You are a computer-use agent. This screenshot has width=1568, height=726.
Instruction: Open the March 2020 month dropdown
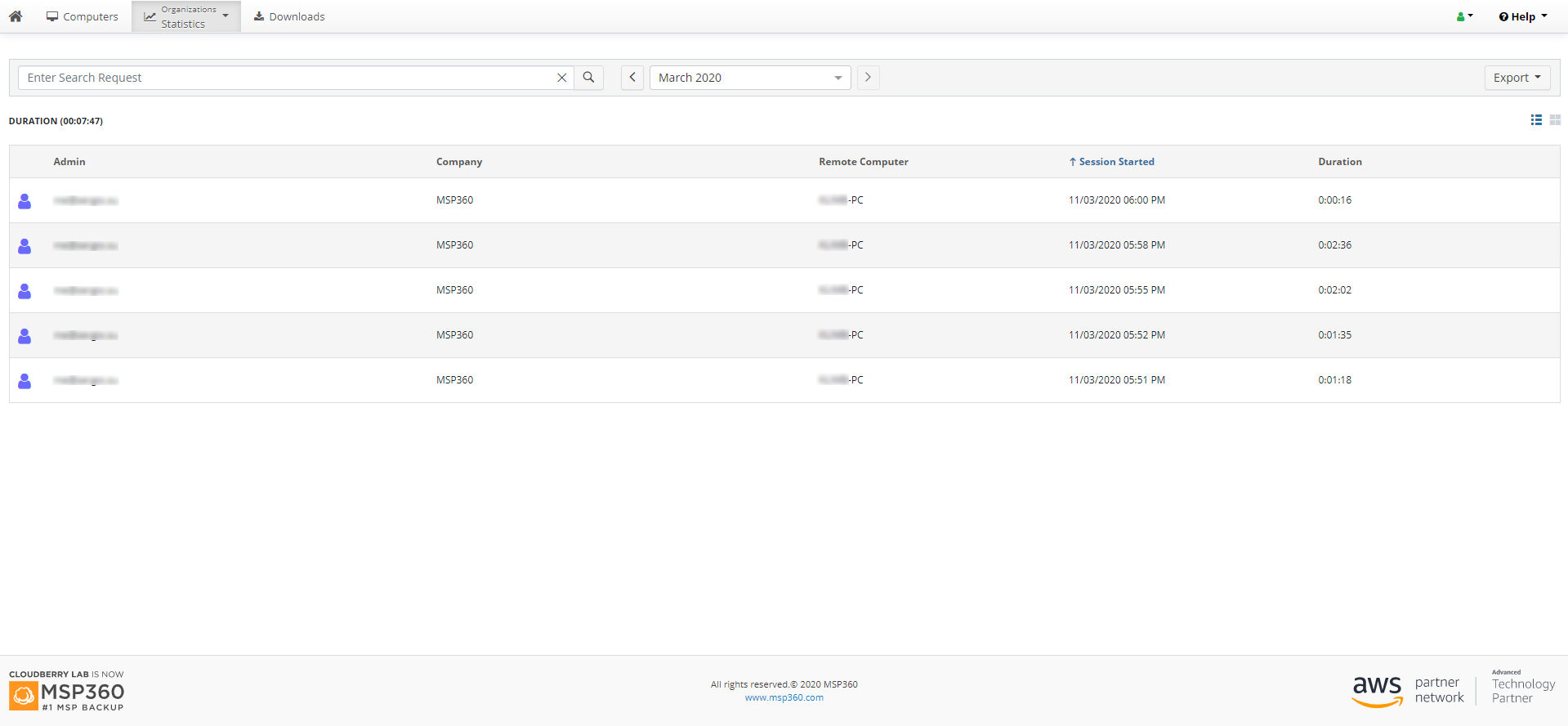[x=750, y=78]
